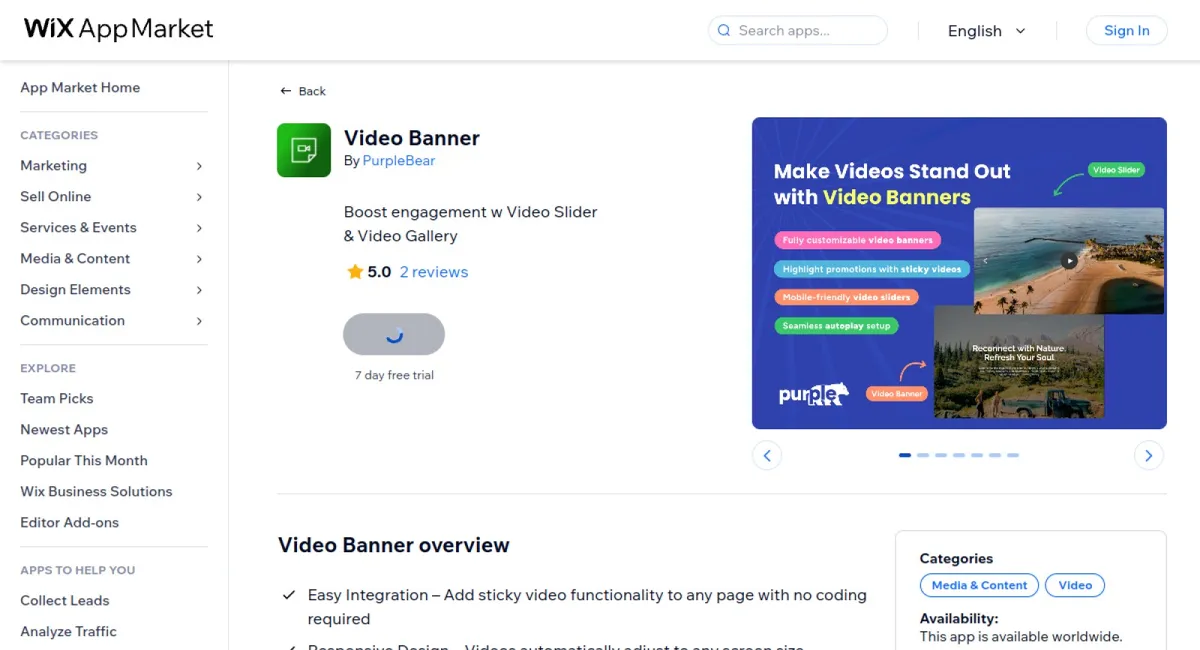Expand the Sell Online category chevron
Screen dimensions: 1200x650
pyautogui.click(x=199, y=197)
